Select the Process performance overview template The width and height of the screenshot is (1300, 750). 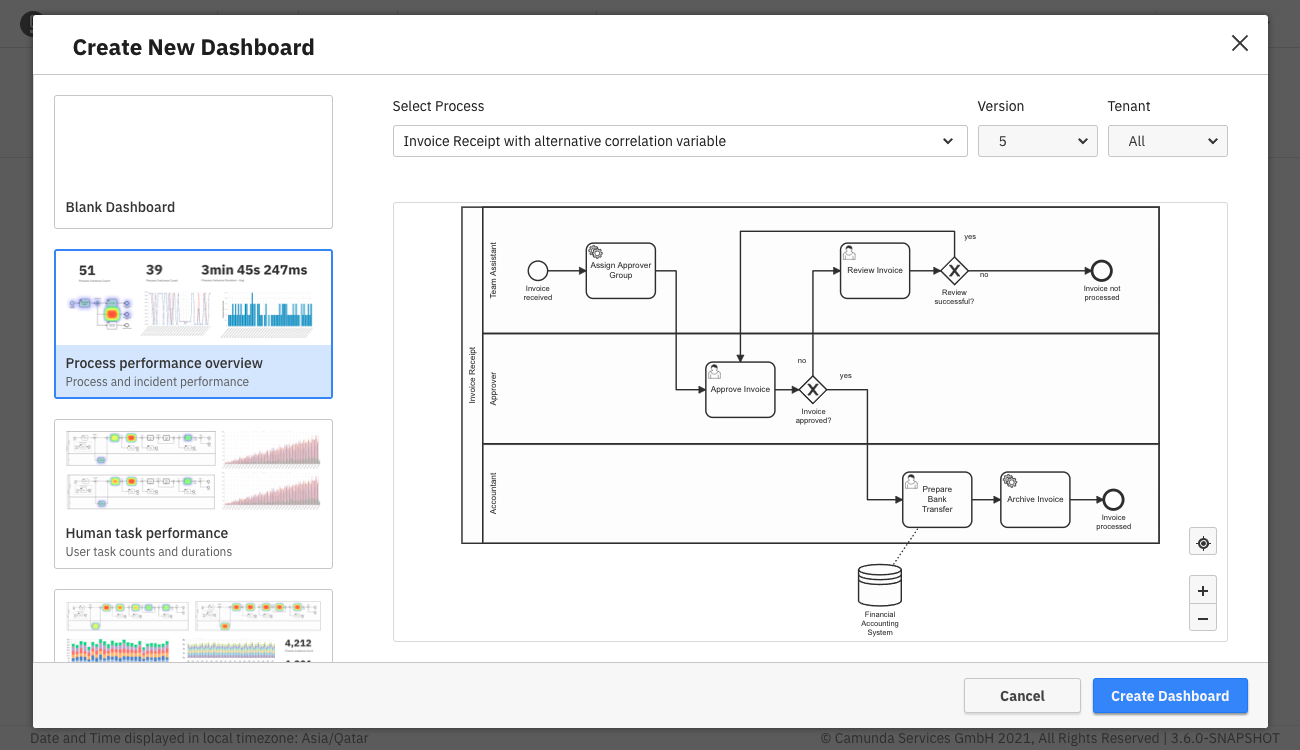point(193,323)
